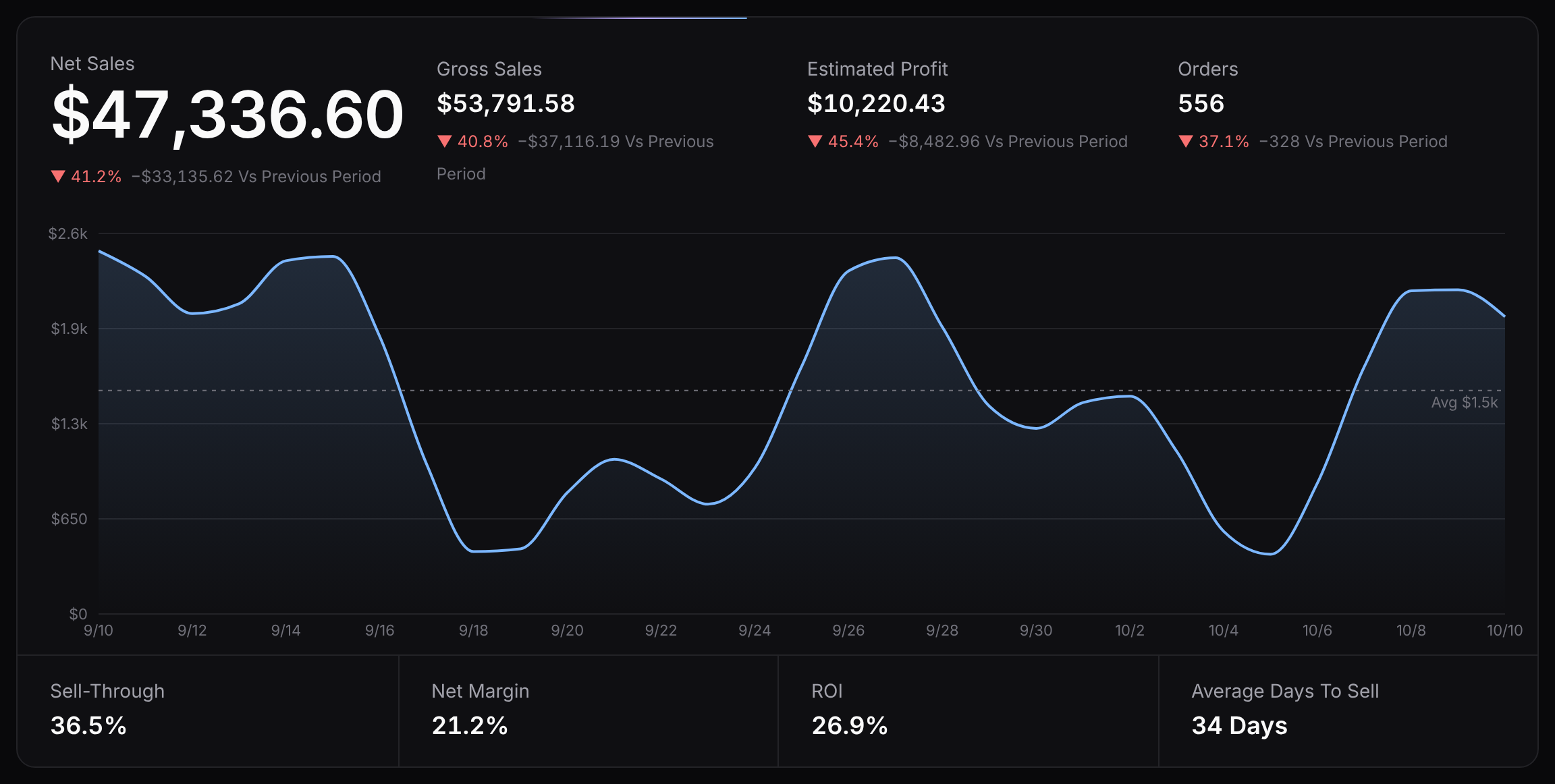Screen dimensions: 1555x784
Task: Click the ROI label
Action: pos(827,691)
